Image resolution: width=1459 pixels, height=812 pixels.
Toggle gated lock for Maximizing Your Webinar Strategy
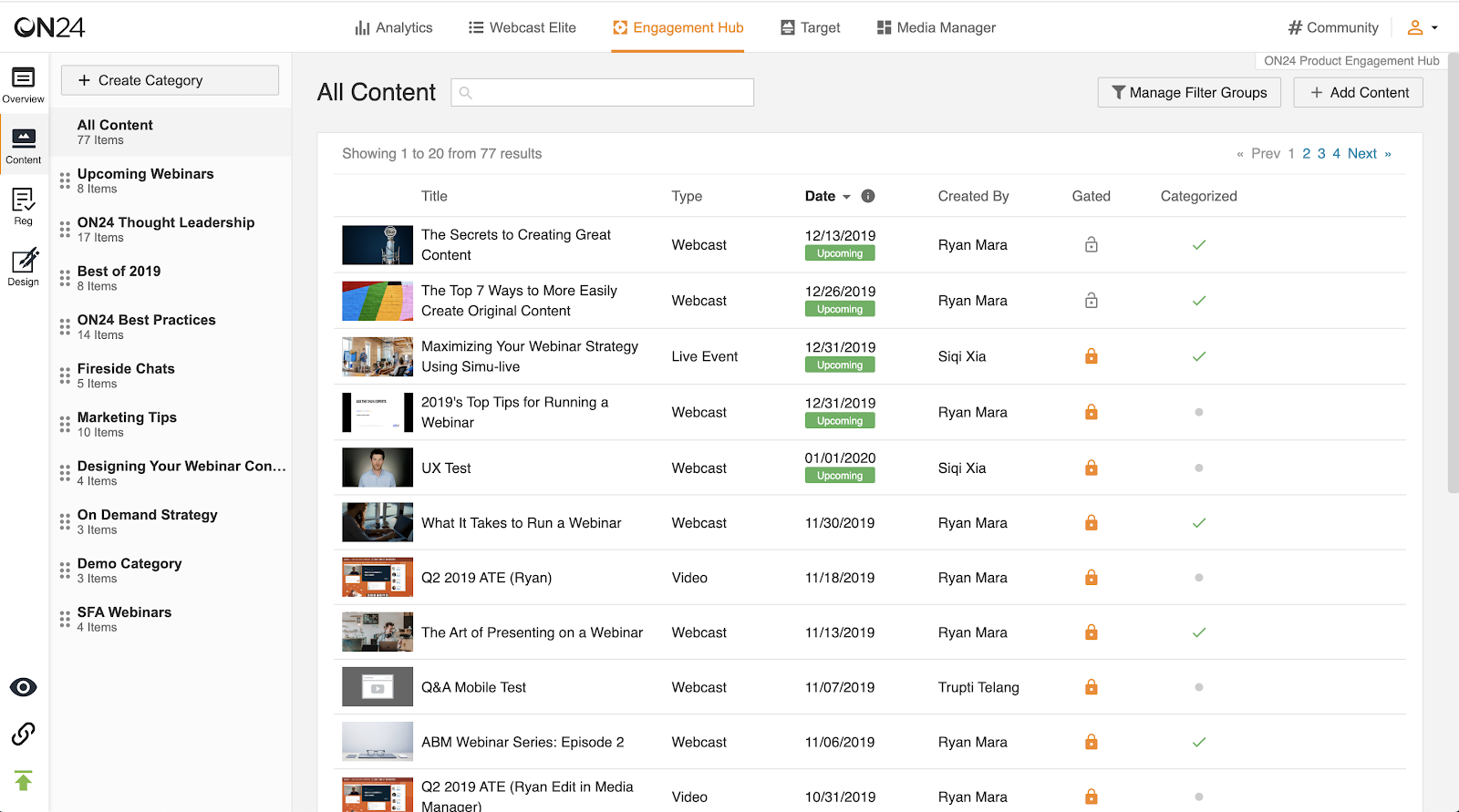pos(1092,356)
